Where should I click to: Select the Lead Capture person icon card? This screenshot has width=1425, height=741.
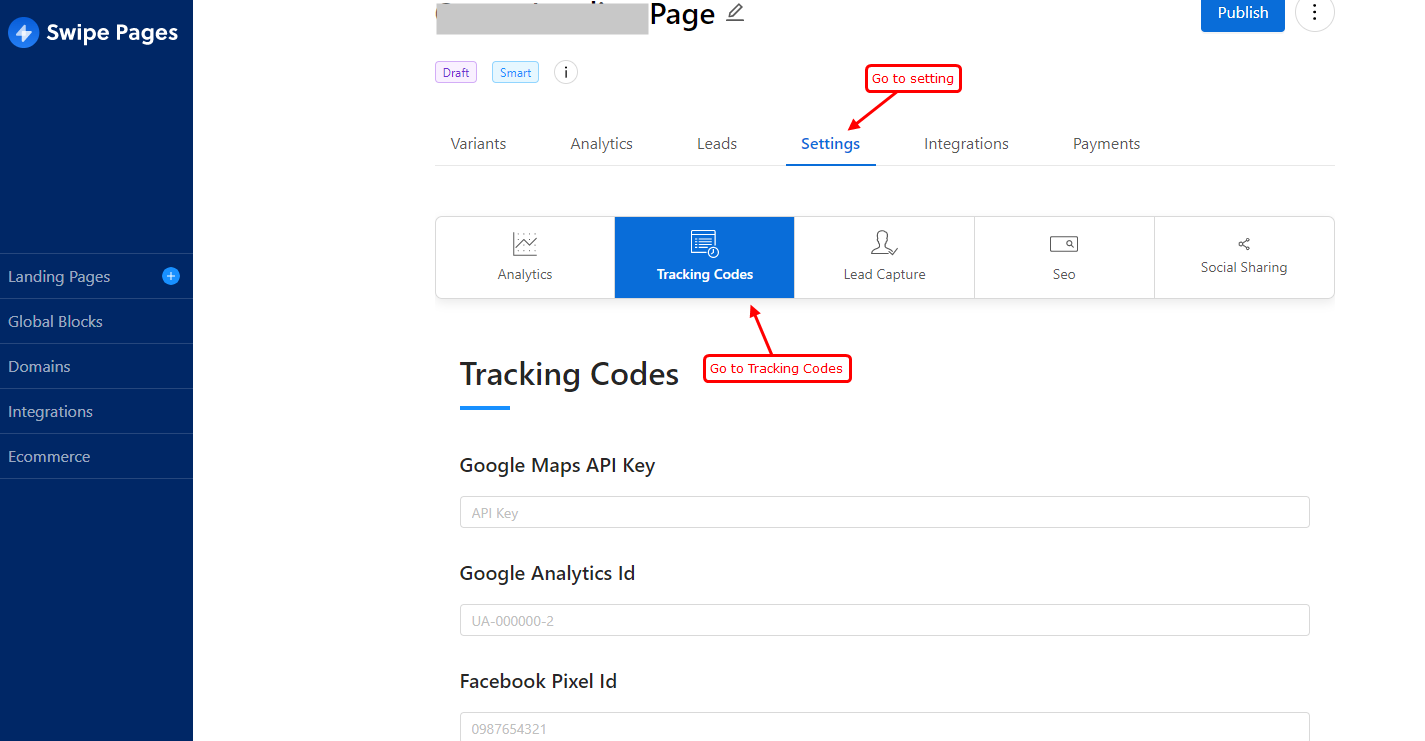coord(884,257)
